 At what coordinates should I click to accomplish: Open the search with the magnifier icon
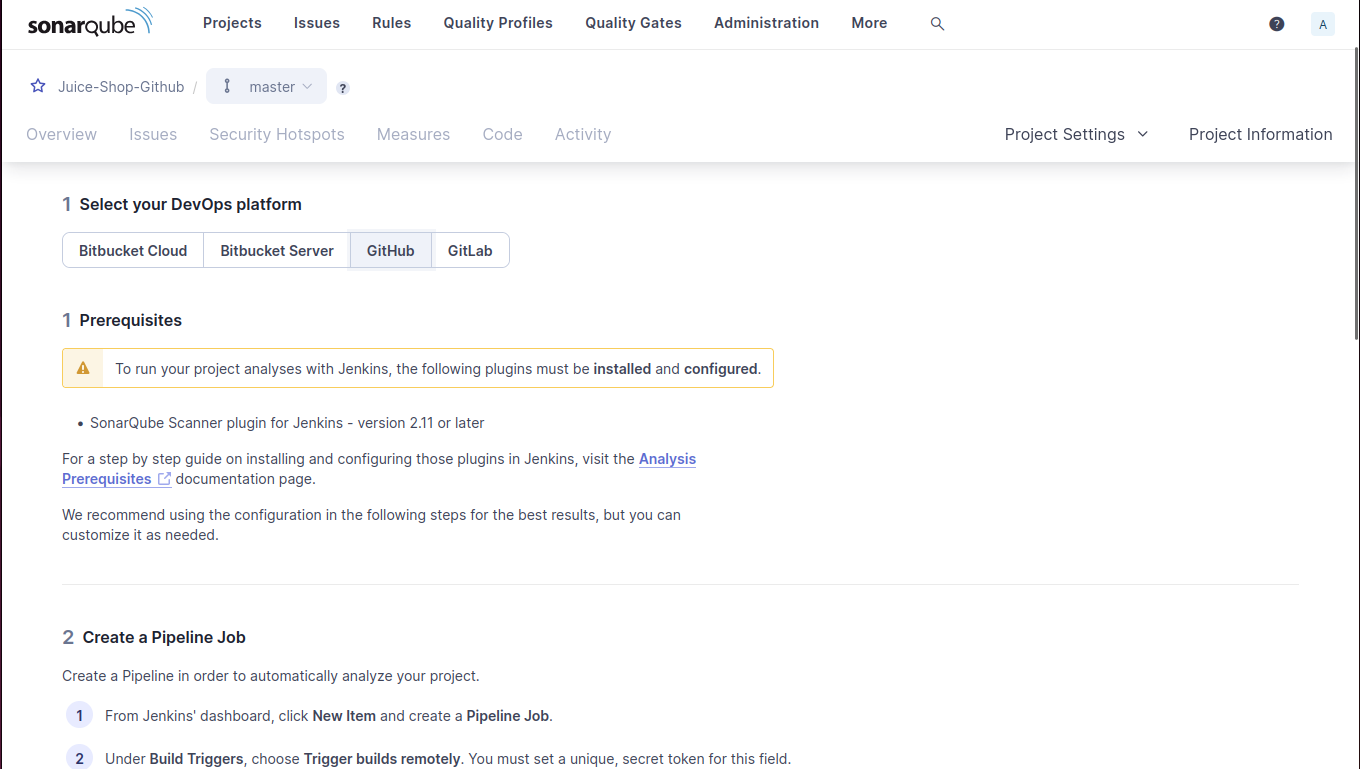pyautogui.click(x=937, y=23)
